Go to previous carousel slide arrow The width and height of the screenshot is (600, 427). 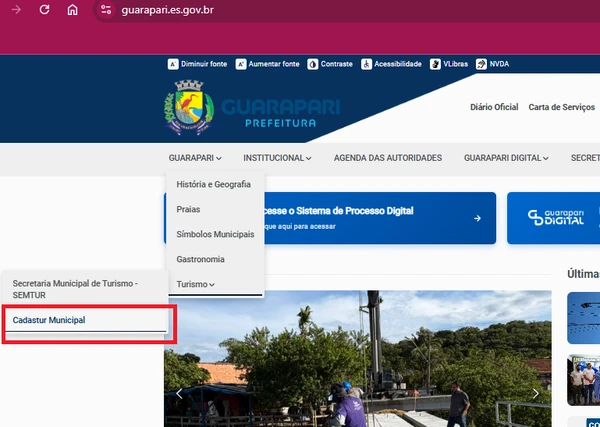pyautogui.click(x=179, y=393)
